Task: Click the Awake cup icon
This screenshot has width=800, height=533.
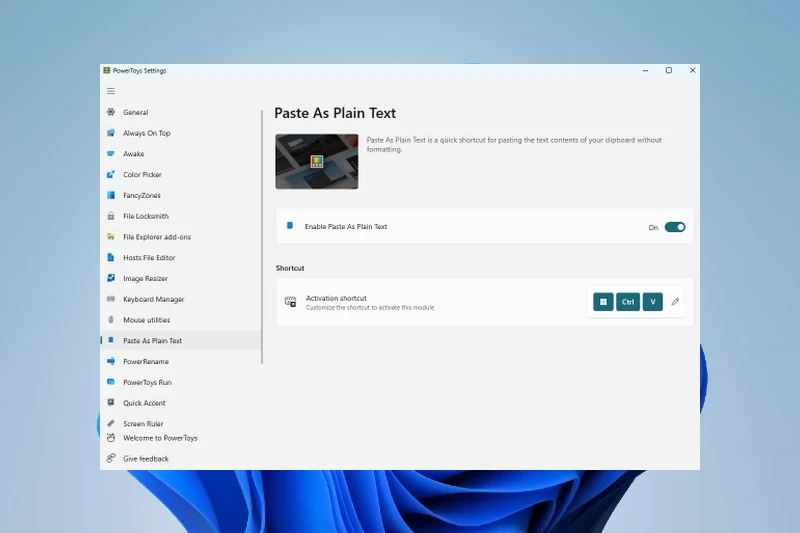Action: 111,154
